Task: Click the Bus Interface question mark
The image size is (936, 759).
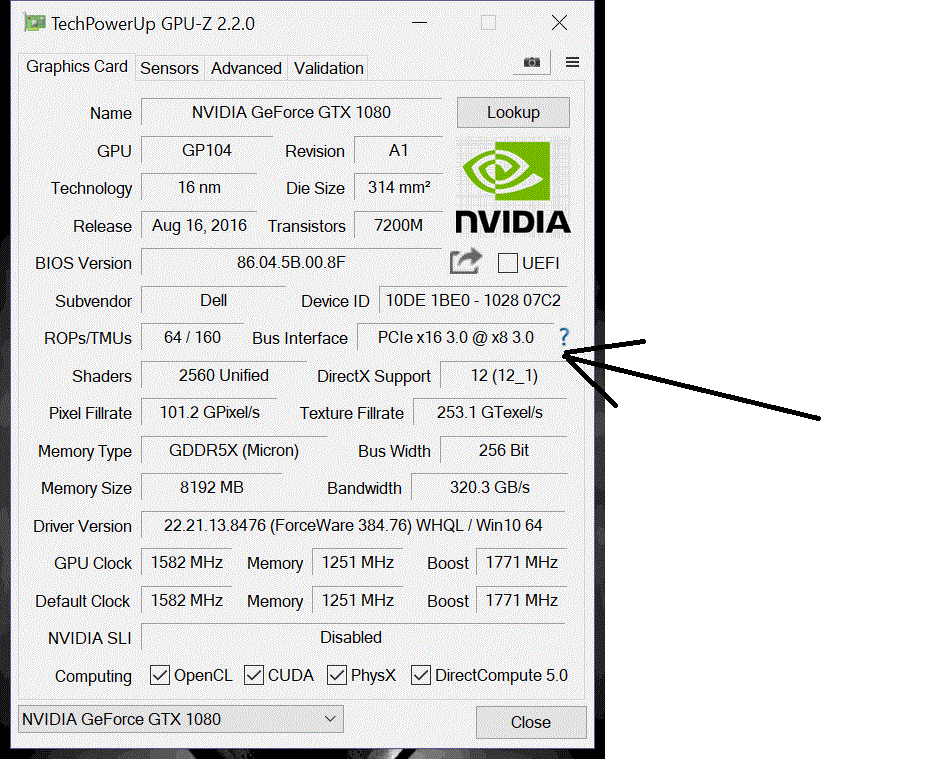Action: [564, 337]
